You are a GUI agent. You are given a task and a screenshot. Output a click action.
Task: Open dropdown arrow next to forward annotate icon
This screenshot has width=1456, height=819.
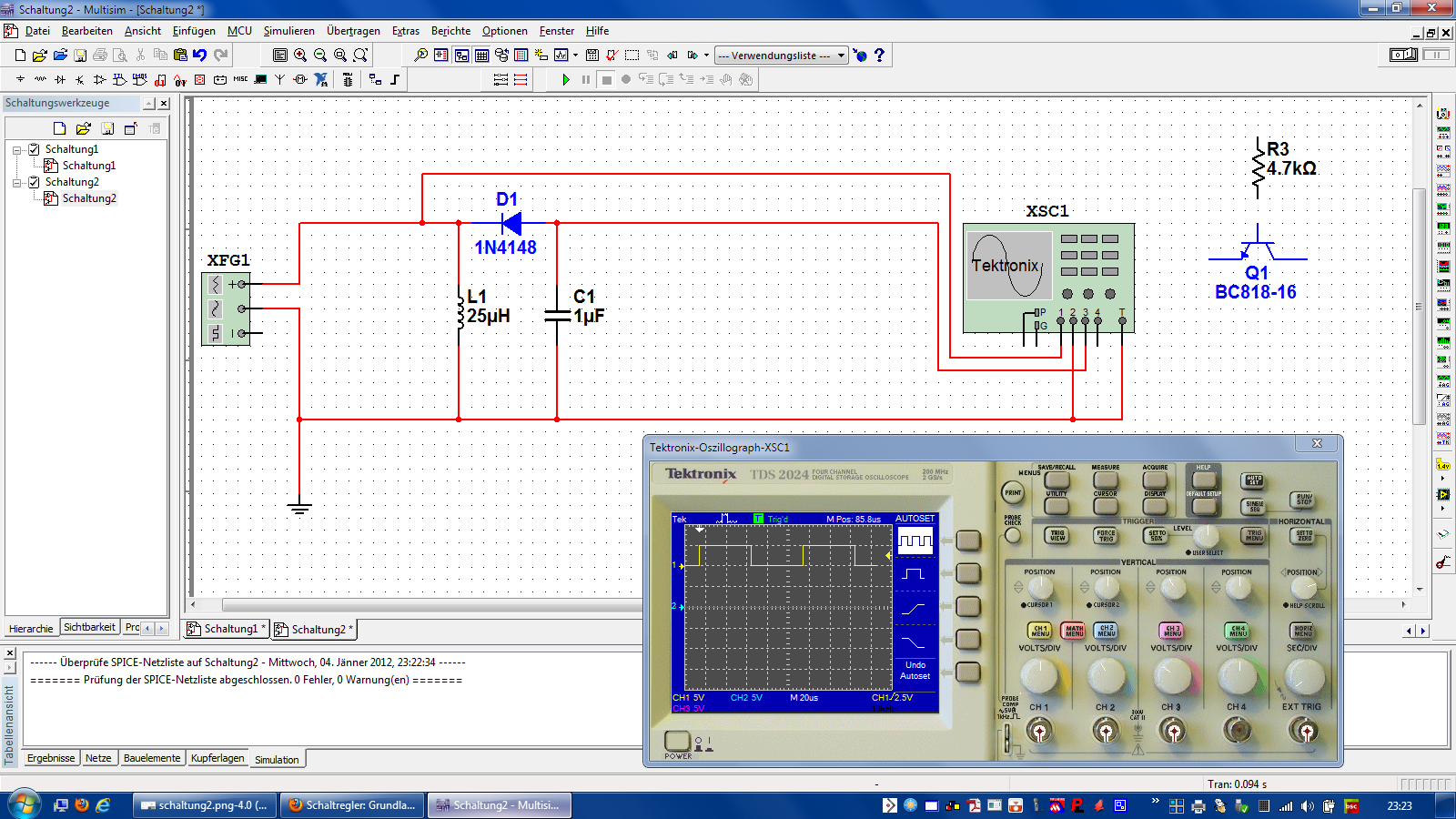(706, 56)
